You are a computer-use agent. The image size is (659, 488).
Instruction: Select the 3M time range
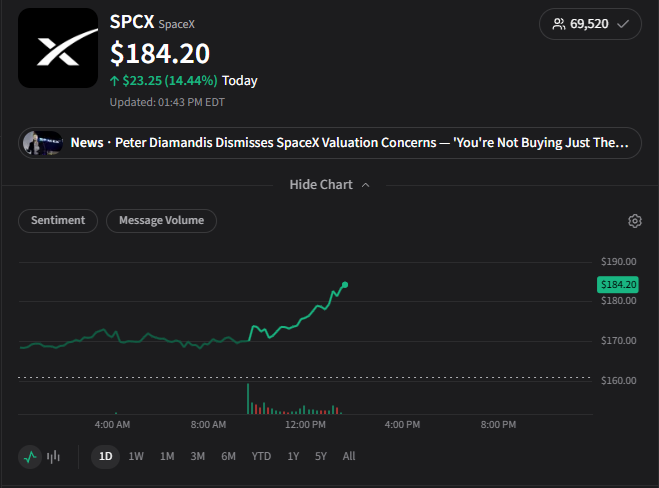tap(198, 456)
